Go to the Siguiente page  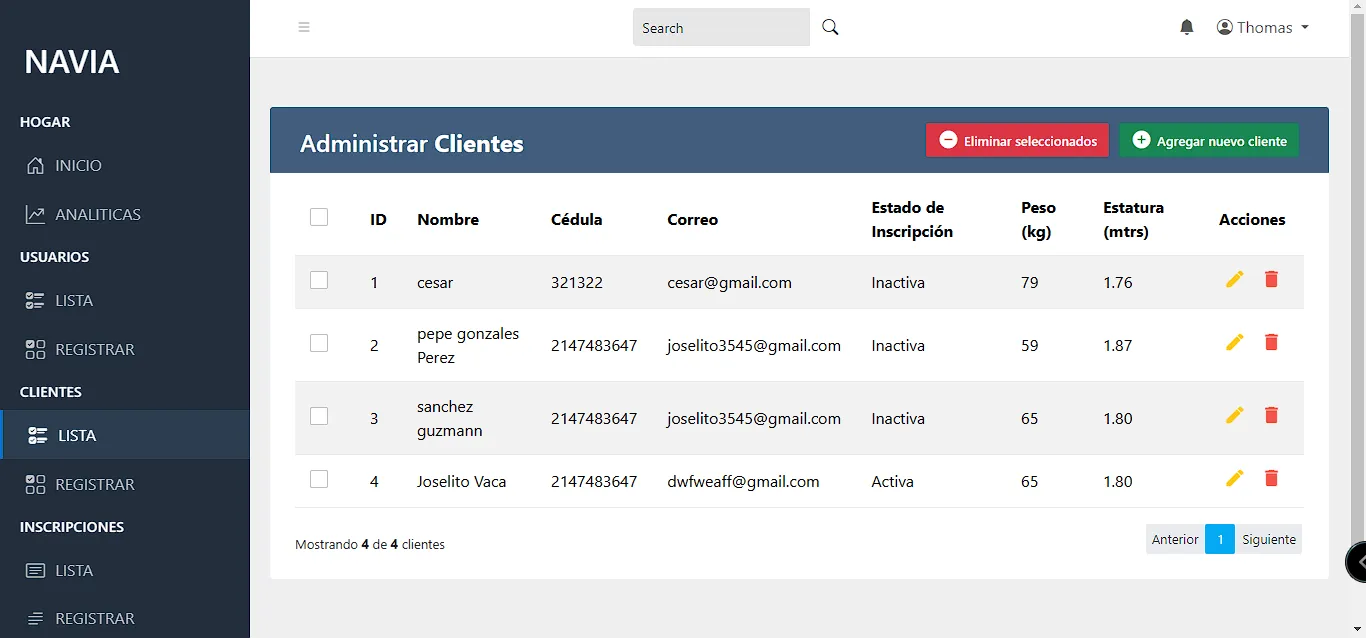point(1268,540)
